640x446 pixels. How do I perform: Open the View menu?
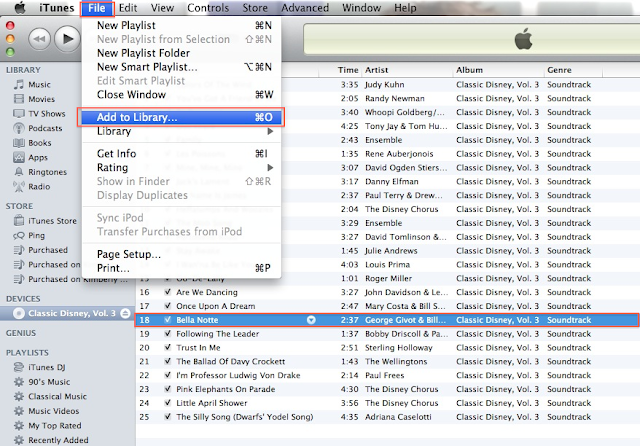(x=162, y=8)
